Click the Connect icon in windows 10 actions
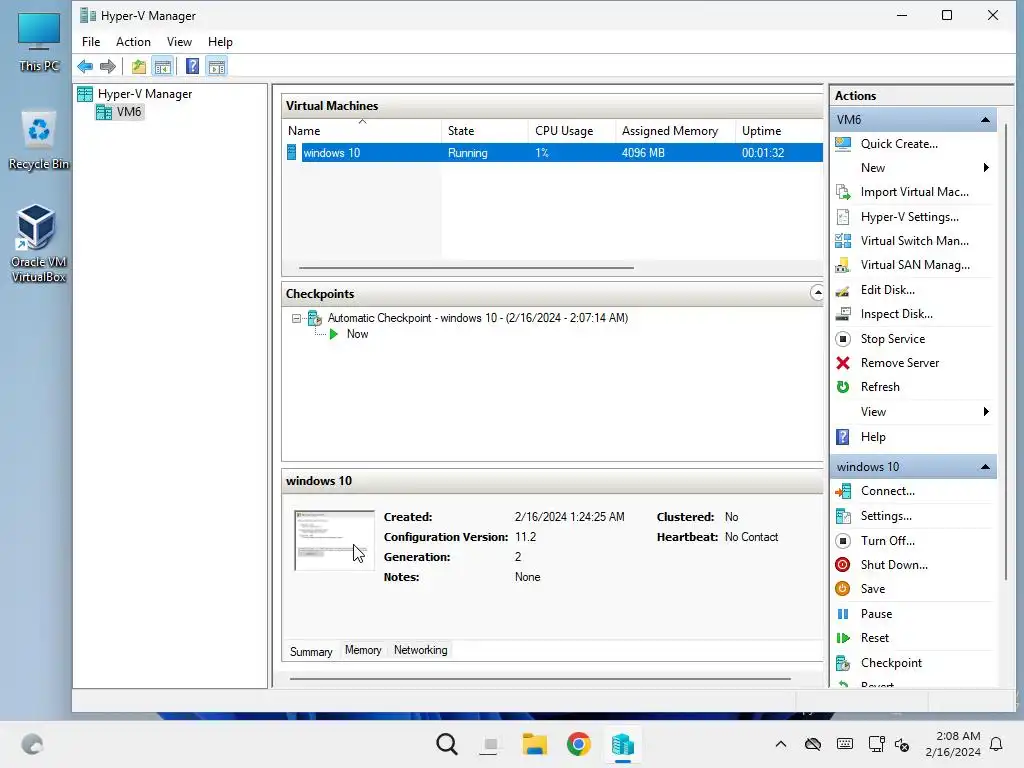This screenshot has width=1024, height=768. point(843,491)
